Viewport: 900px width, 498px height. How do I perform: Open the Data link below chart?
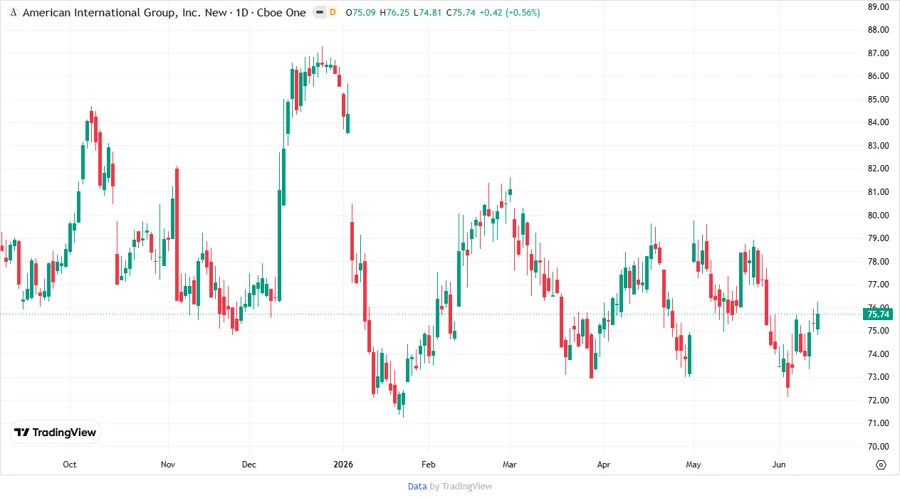417,486
